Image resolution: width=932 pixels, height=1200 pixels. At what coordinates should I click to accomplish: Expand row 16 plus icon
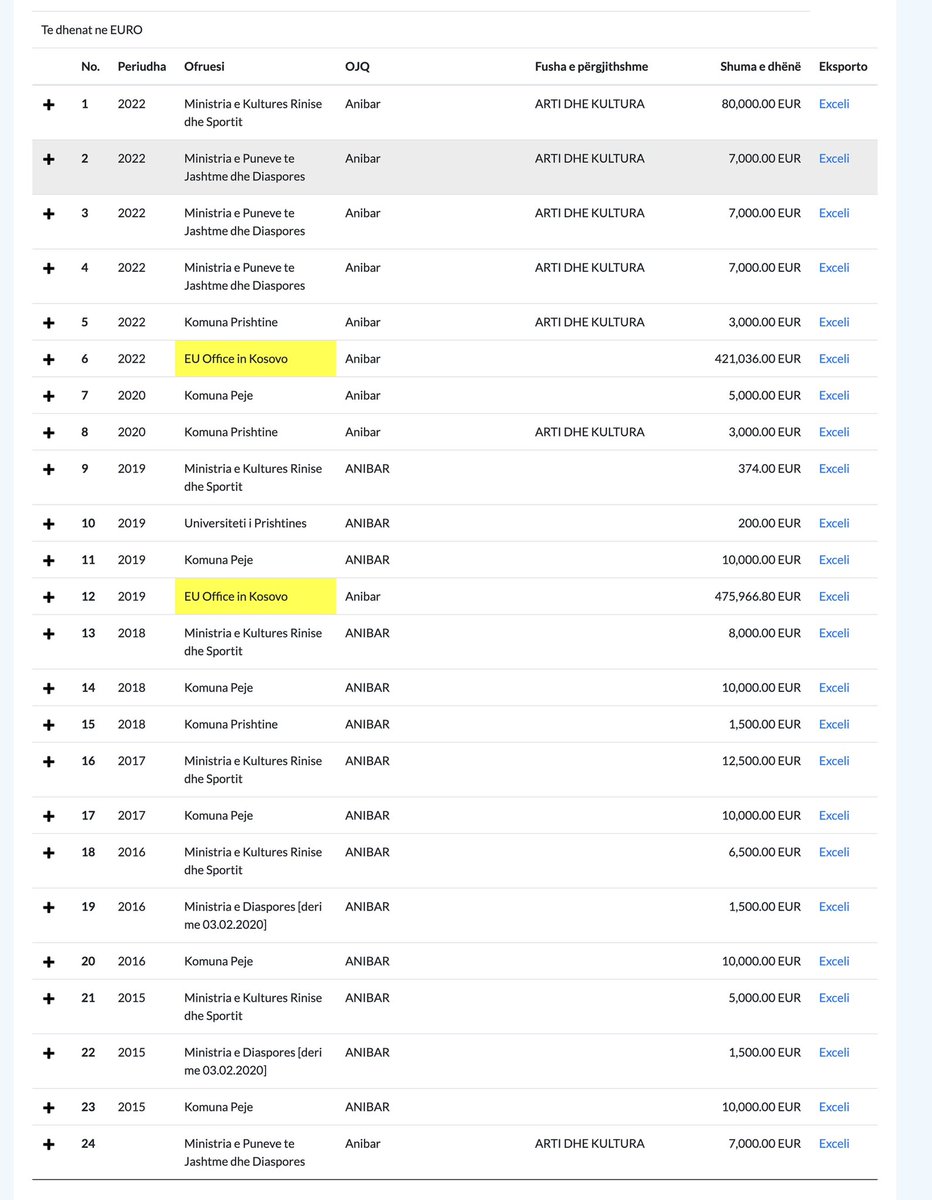(49, 762)
